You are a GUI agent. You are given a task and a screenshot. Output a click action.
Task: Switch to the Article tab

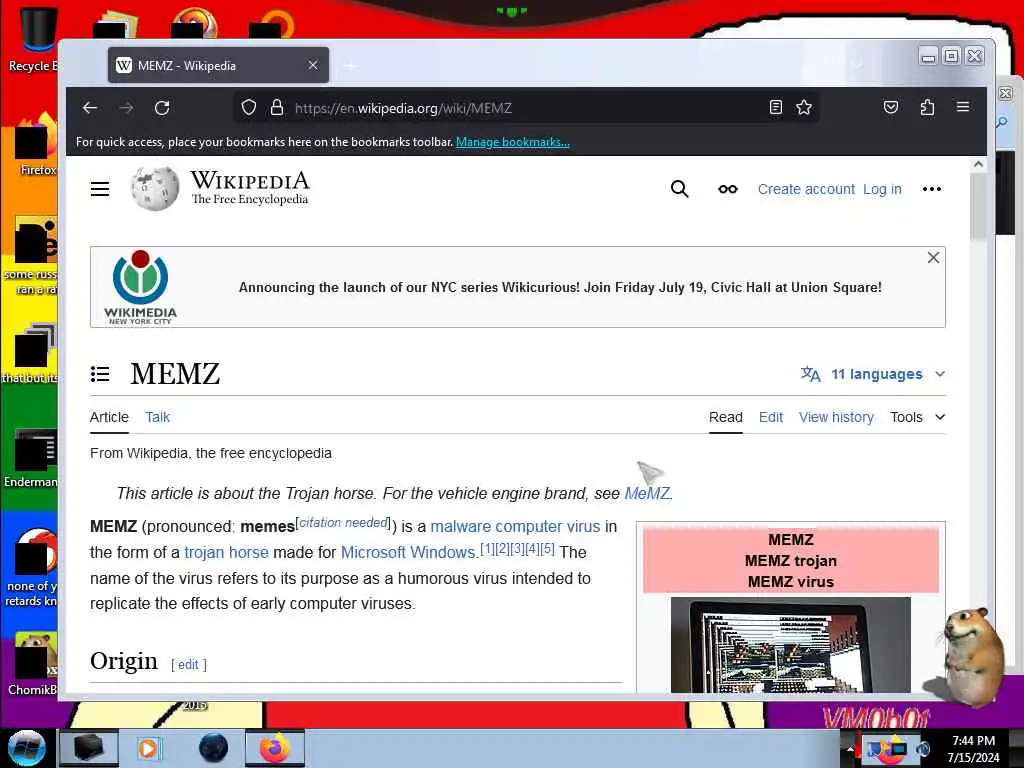(109, 417)
